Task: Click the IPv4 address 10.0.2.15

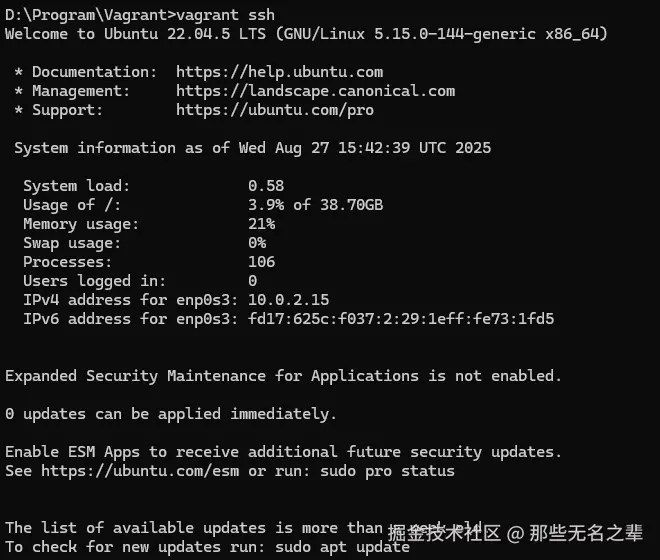Action: (x=288, y=300)
